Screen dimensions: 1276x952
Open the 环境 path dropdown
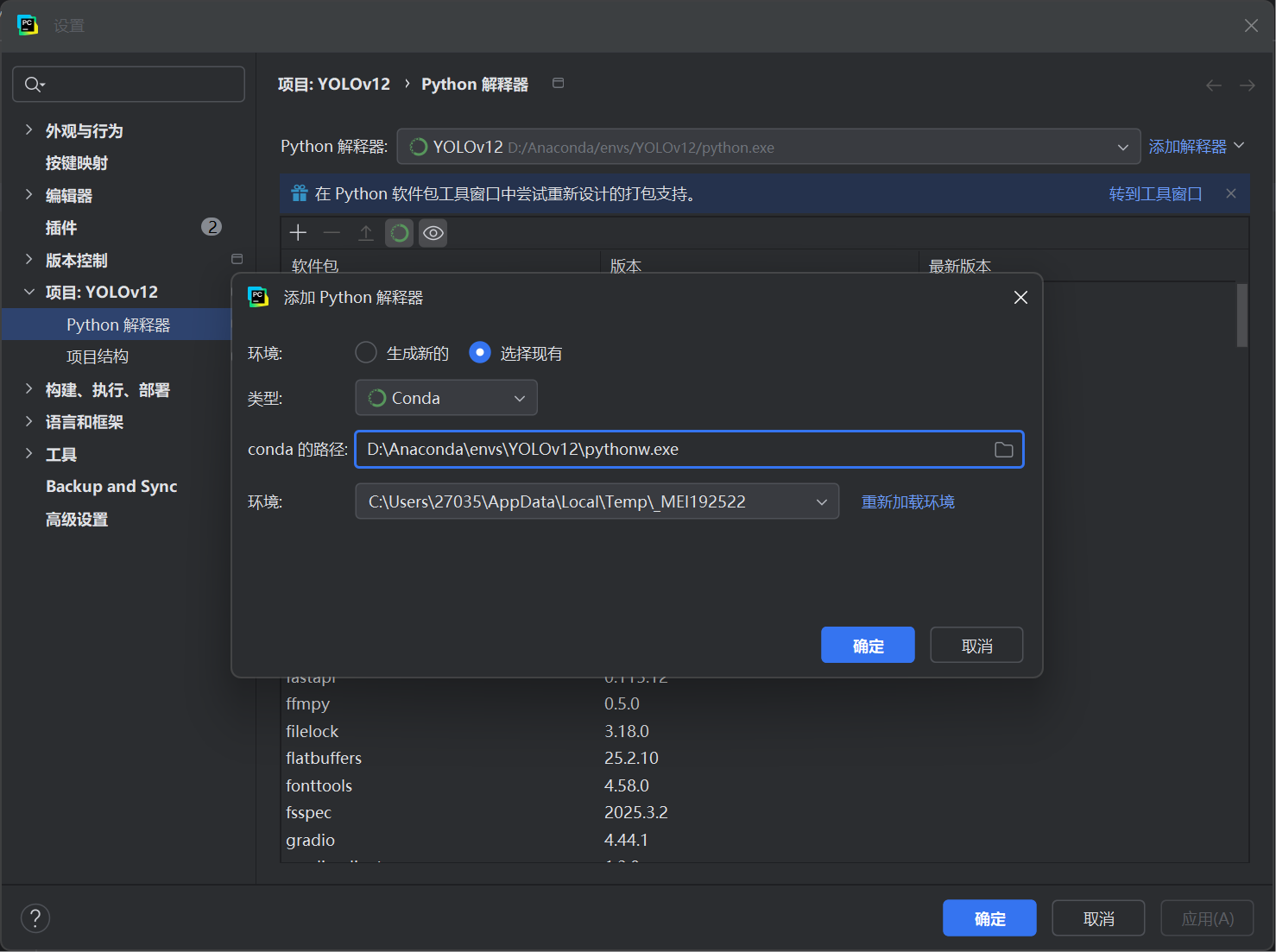[597, 501]
